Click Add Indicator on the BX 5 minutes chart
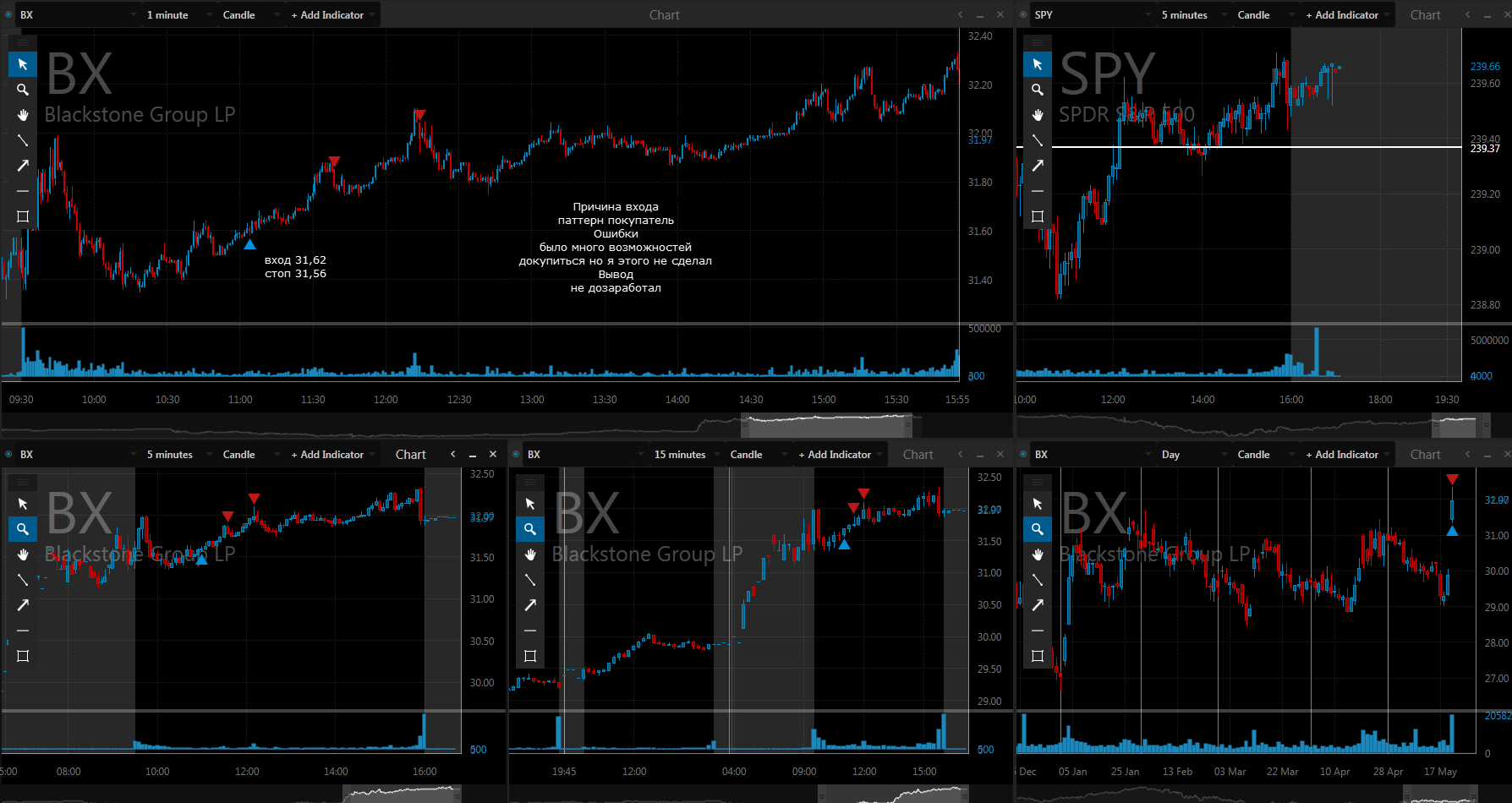1512x803 pixels. pos(331,454)
